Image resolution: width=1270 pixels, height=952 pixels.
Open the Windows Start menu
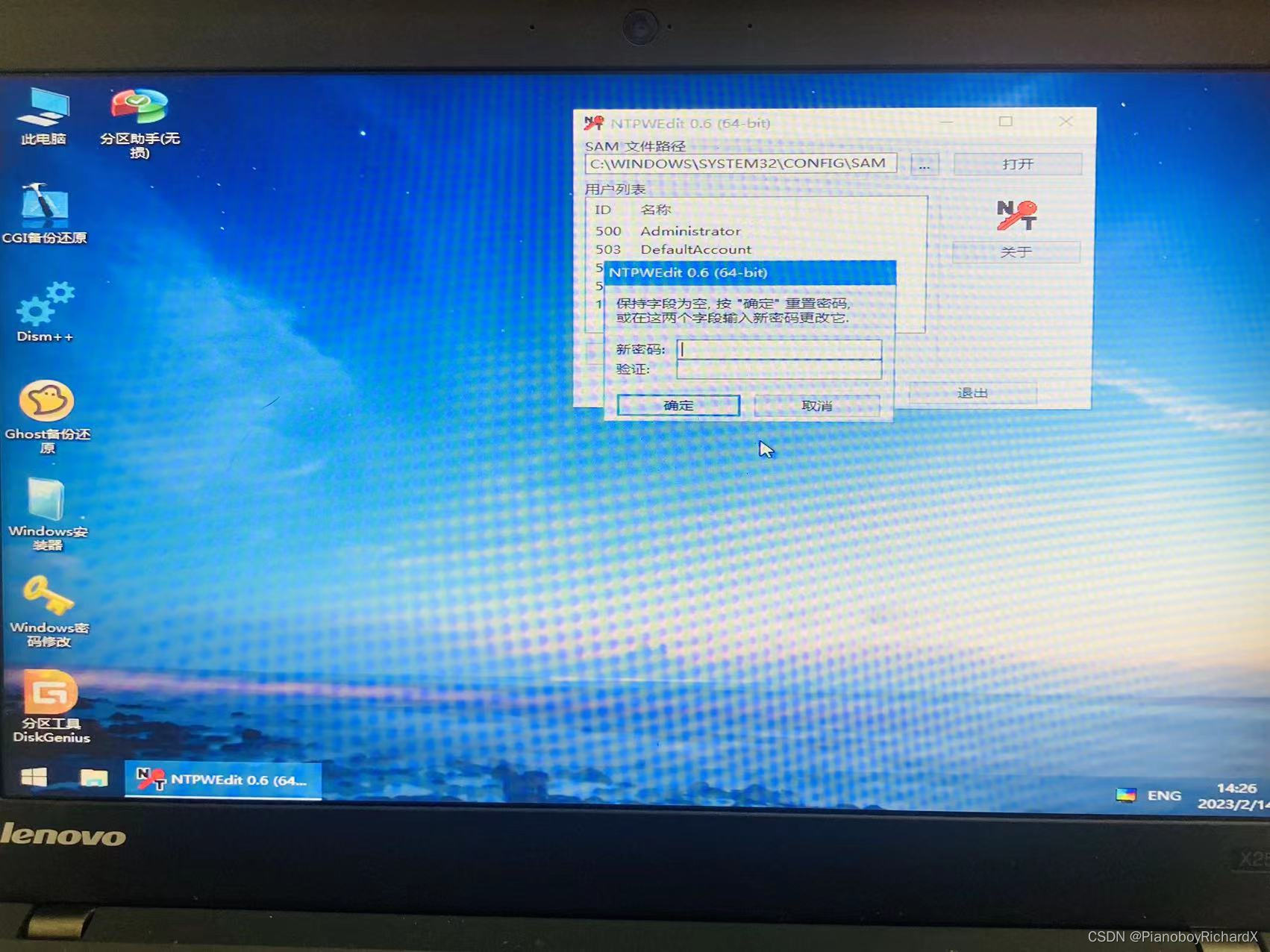[34, 778]
